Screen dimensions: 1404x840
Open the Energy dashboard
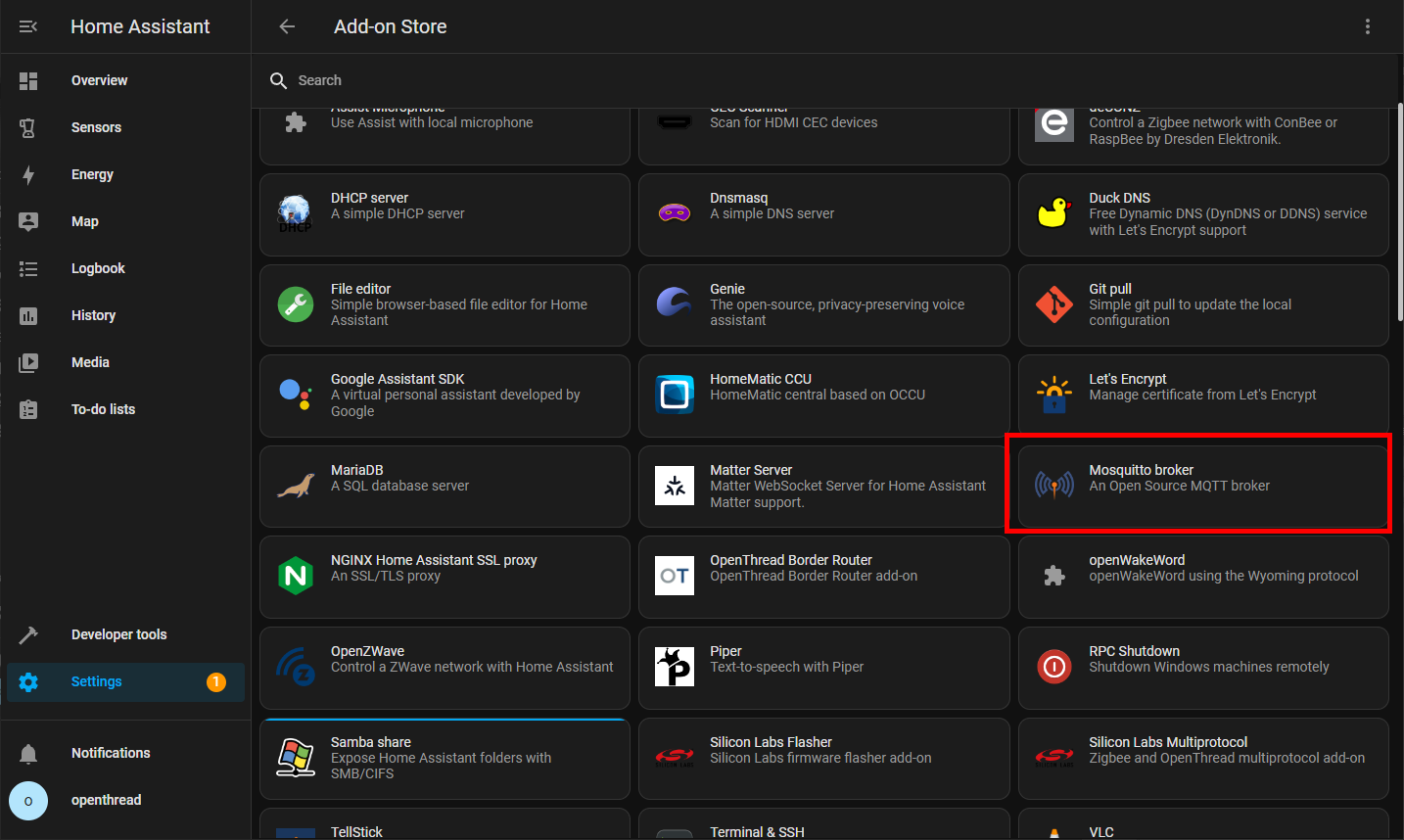[x=92, y=174]
